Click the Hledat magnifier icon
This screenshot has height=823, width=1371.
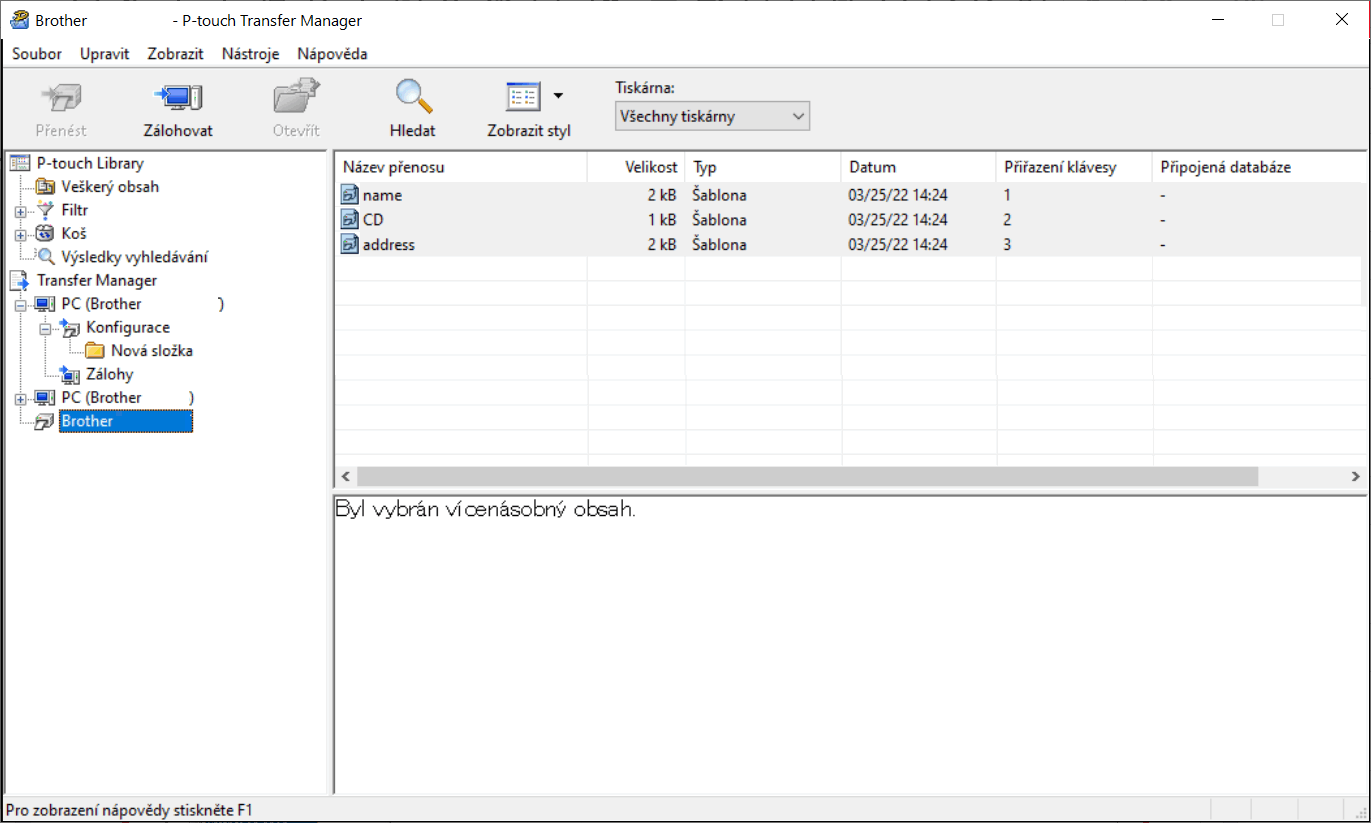[x=413, y=97]
